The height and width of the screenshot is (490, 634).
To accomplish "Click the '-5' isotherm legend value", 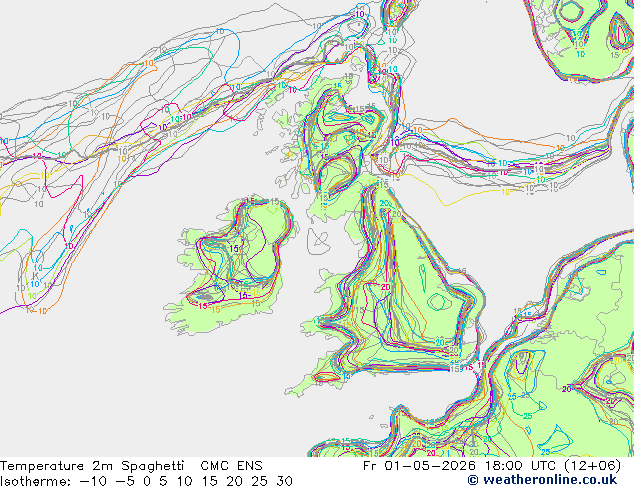I will [x=125, y=482].
